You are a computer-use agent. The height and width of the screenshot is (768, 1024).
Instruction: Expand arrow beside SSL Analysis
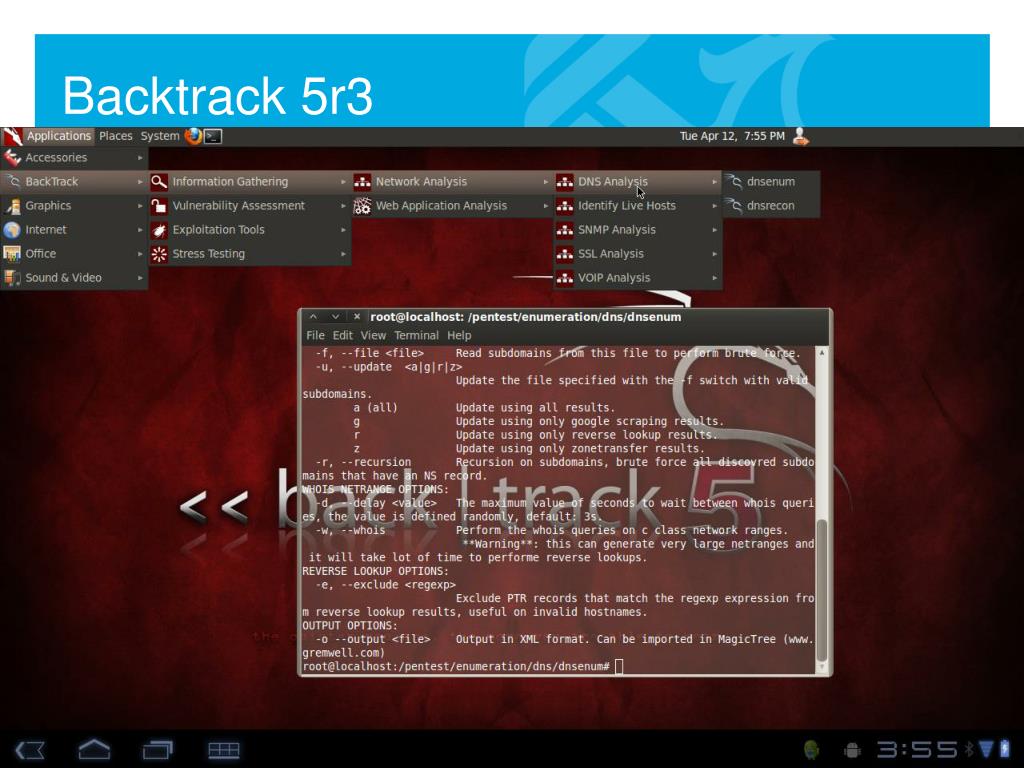(x=714, y=253)
